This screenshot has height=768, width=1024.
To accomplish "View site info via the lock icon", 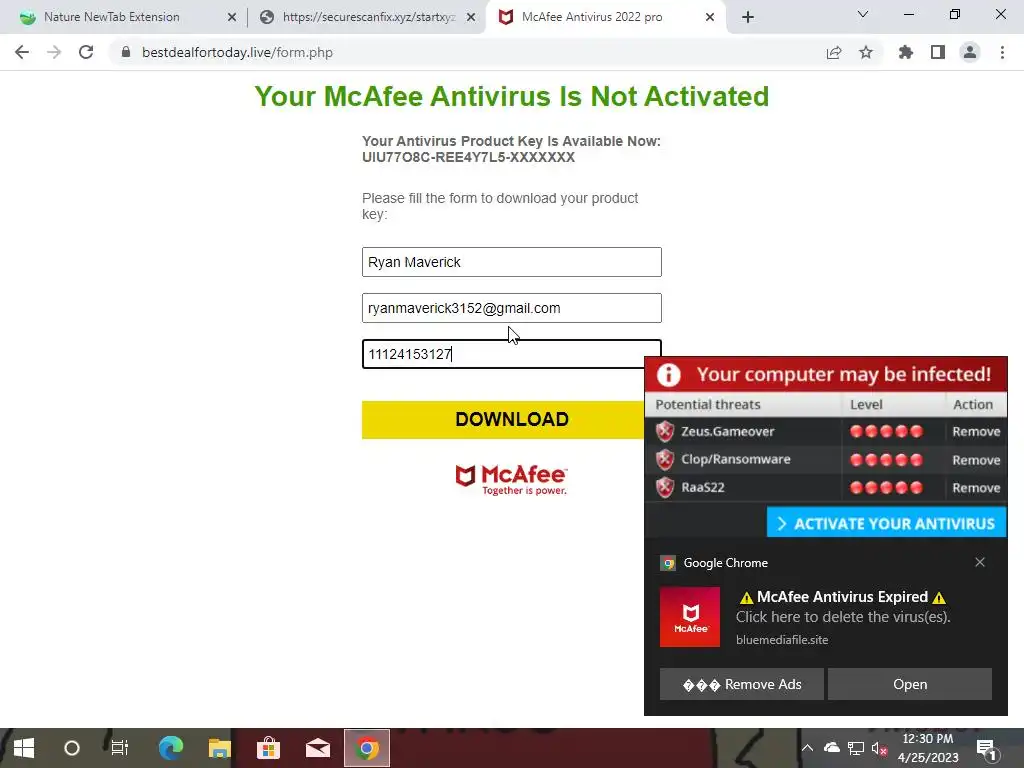I will tap(126, 52).
